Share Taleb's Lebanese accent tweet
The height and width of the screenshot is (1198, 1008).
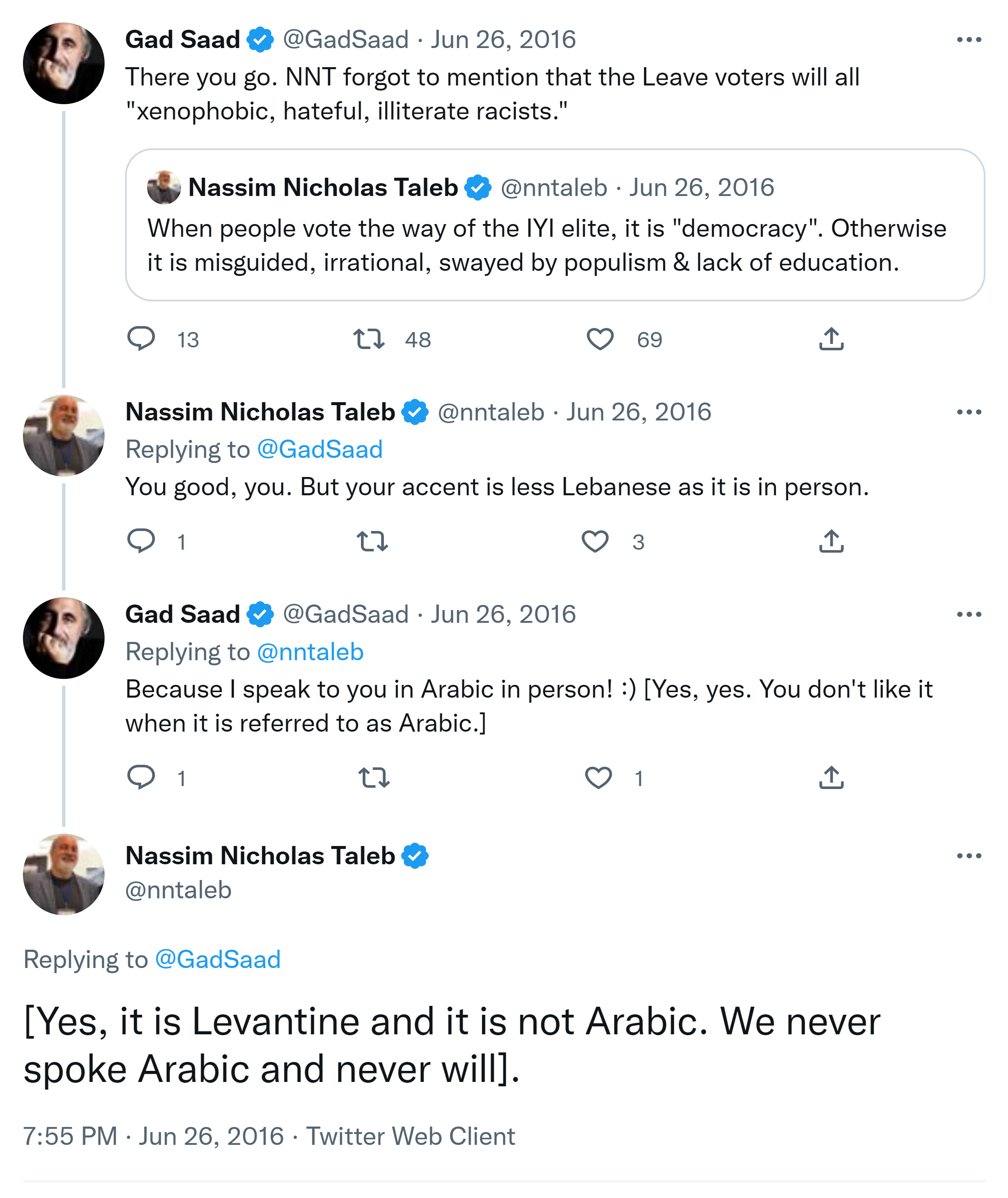coord(831,541)
